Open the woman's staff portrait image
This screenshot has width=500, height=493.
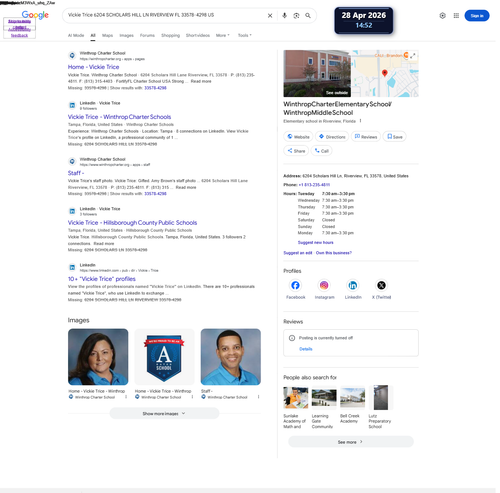98,357
